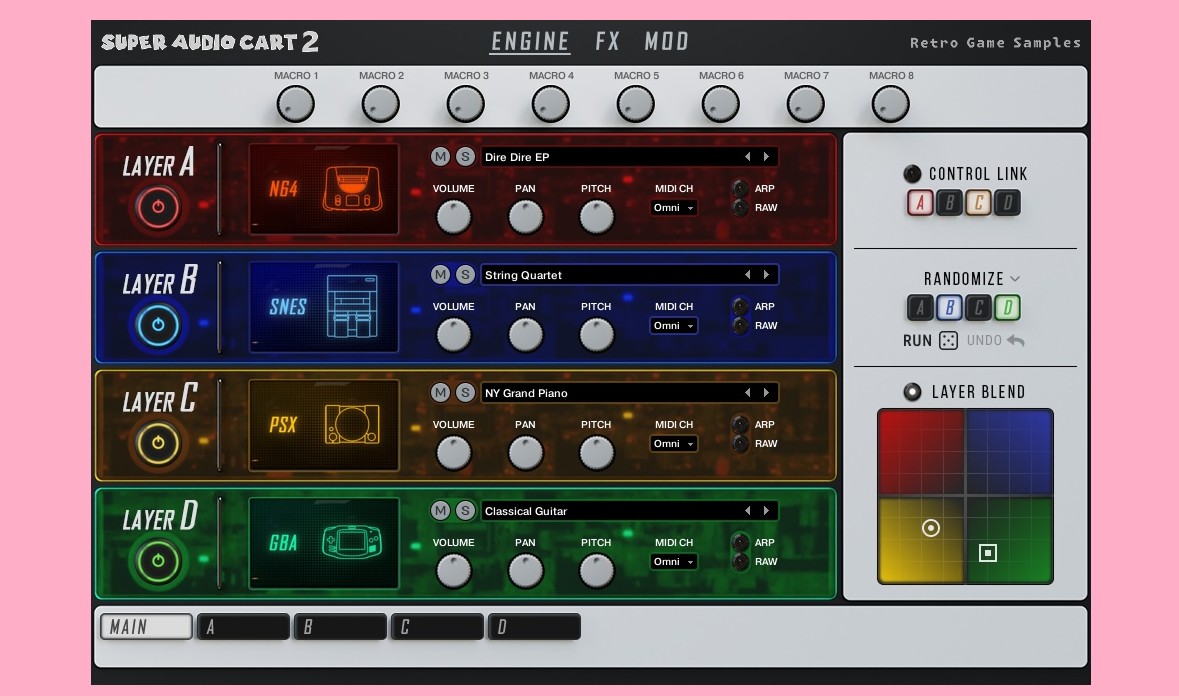Solo Layer B with the S button
Image resolution: width=1179 pixels, height=696 pixels.
(x=465, y=275)
